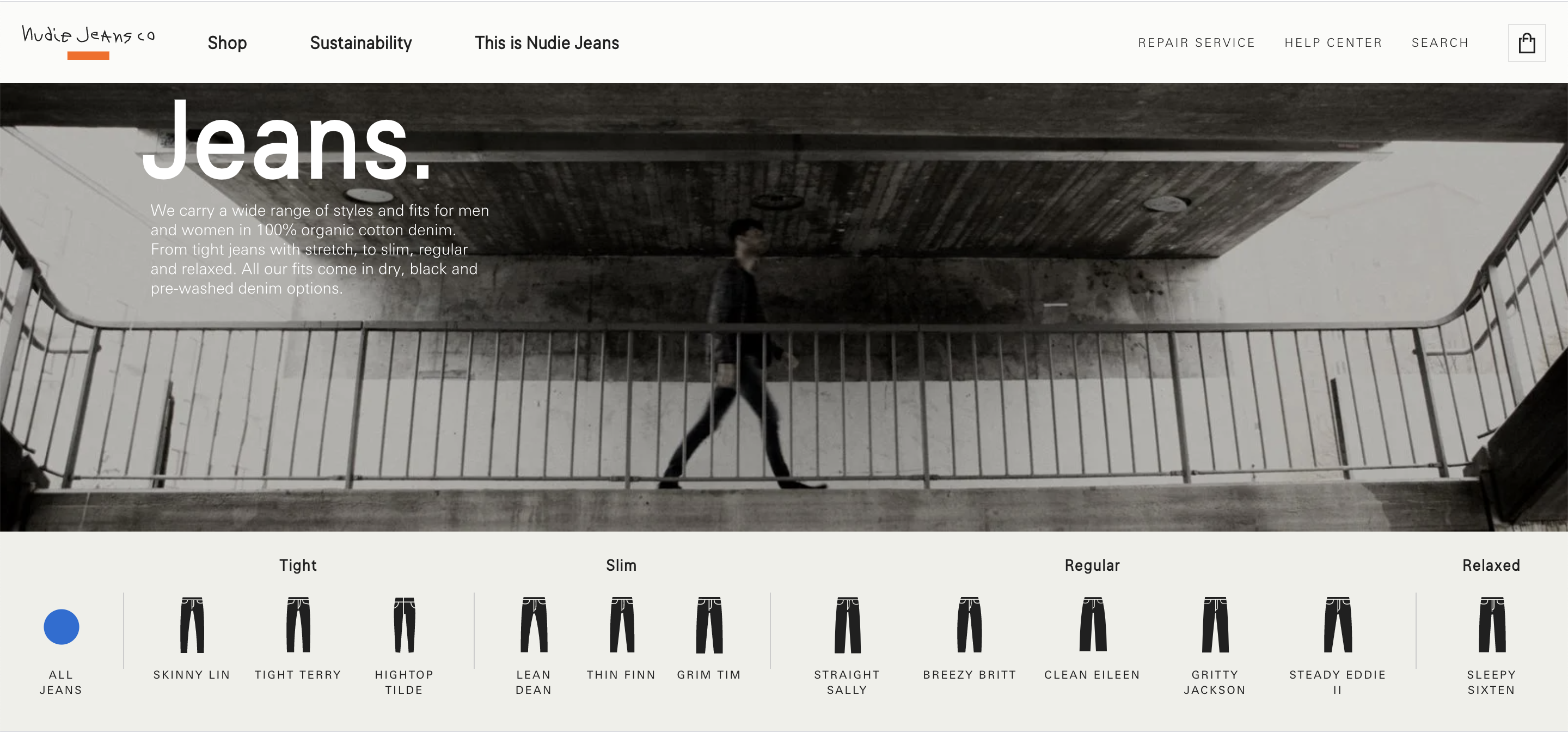This screenshot has height=732, width=1568.
Task: Select the blue All Jeans circle
Action: tap(62, 627)
